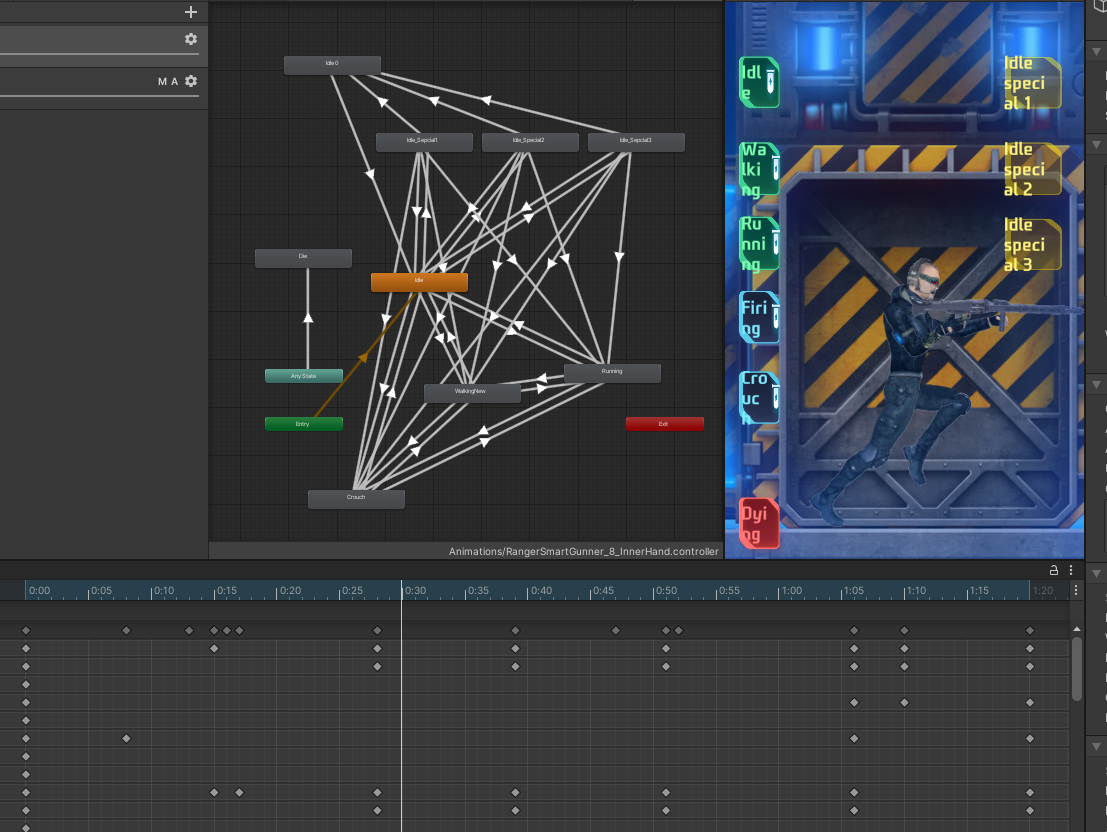Click the Crouch state node
The image size is (1107, 832).
point(356,498)
